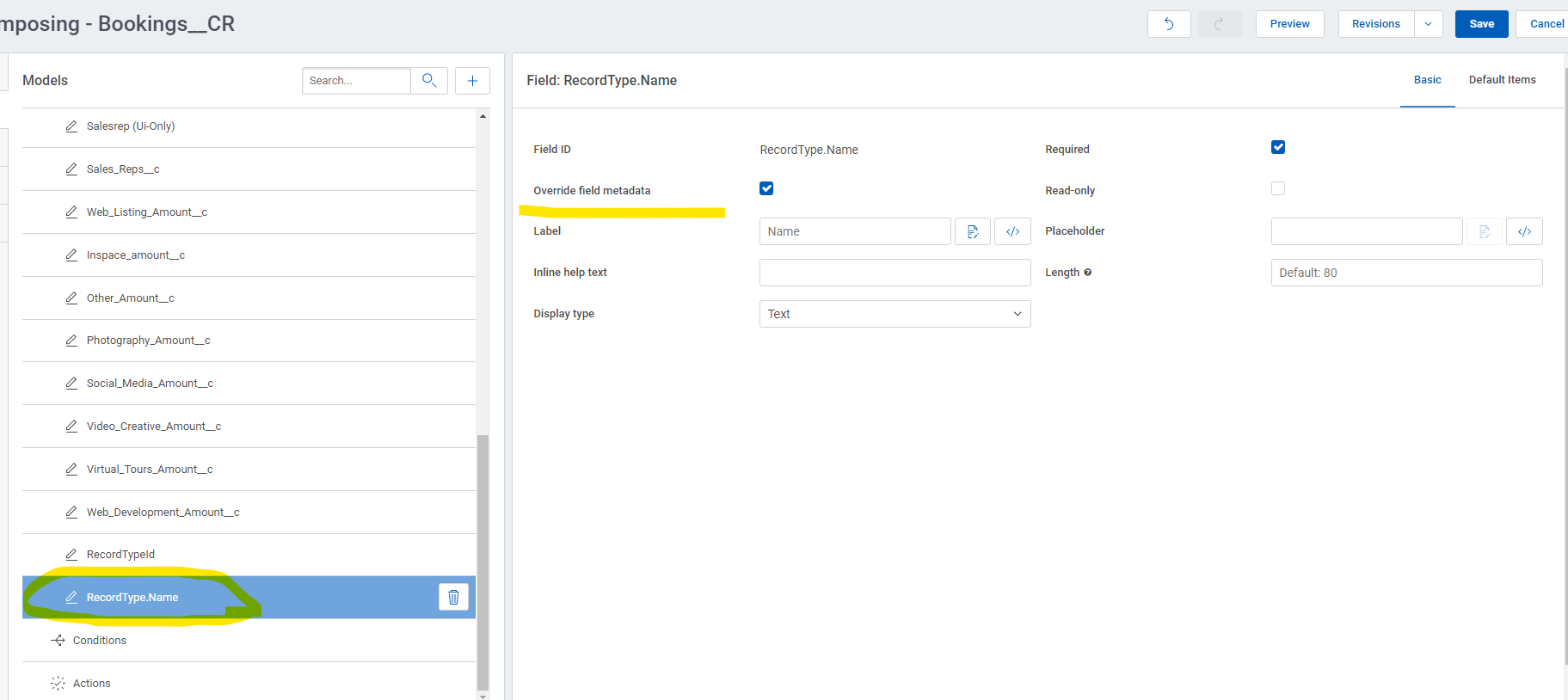Click the Length input field
The height and width of the screenshot is (700, 1568).
click(1406, 273)
